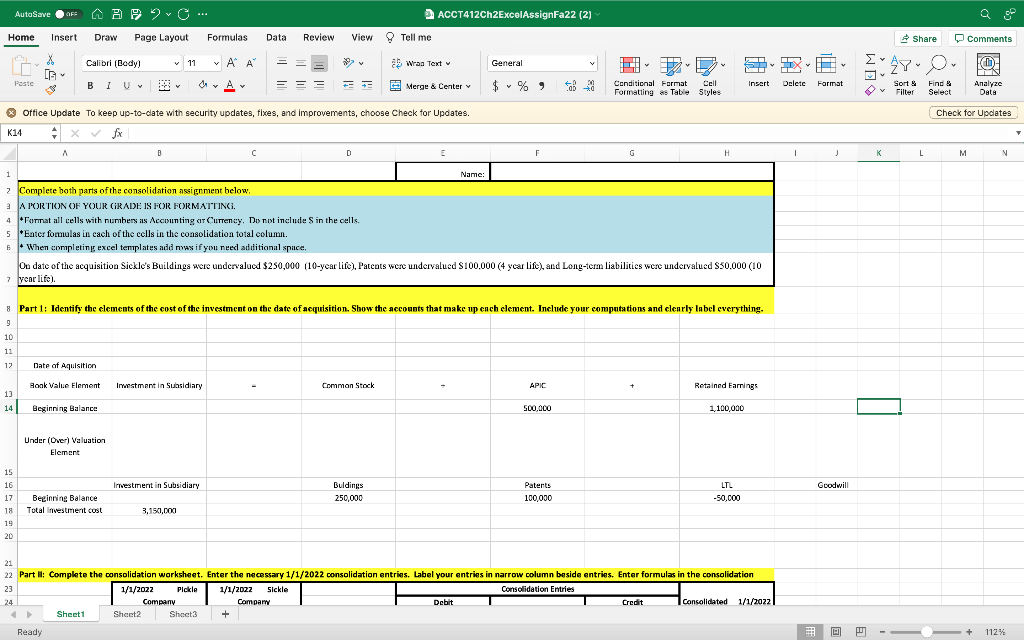1024x640 pixels.
Task: Open the Formulas ribbon tab
Action: click(227, 37)
